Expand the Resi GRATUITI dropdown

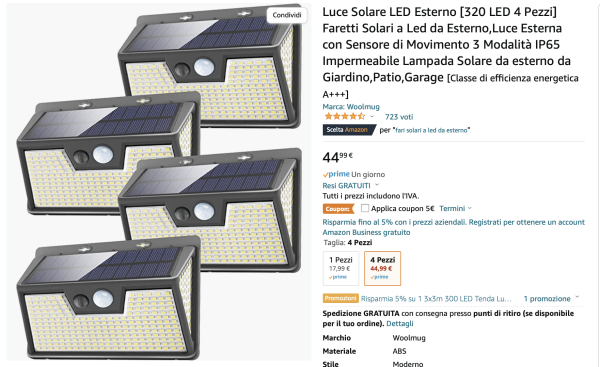[350, 186]
